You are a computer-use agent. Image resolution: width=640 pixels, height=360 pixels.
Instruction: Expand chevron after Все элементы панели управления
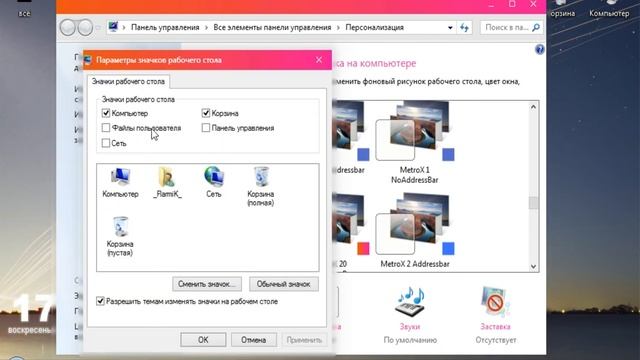338,27
